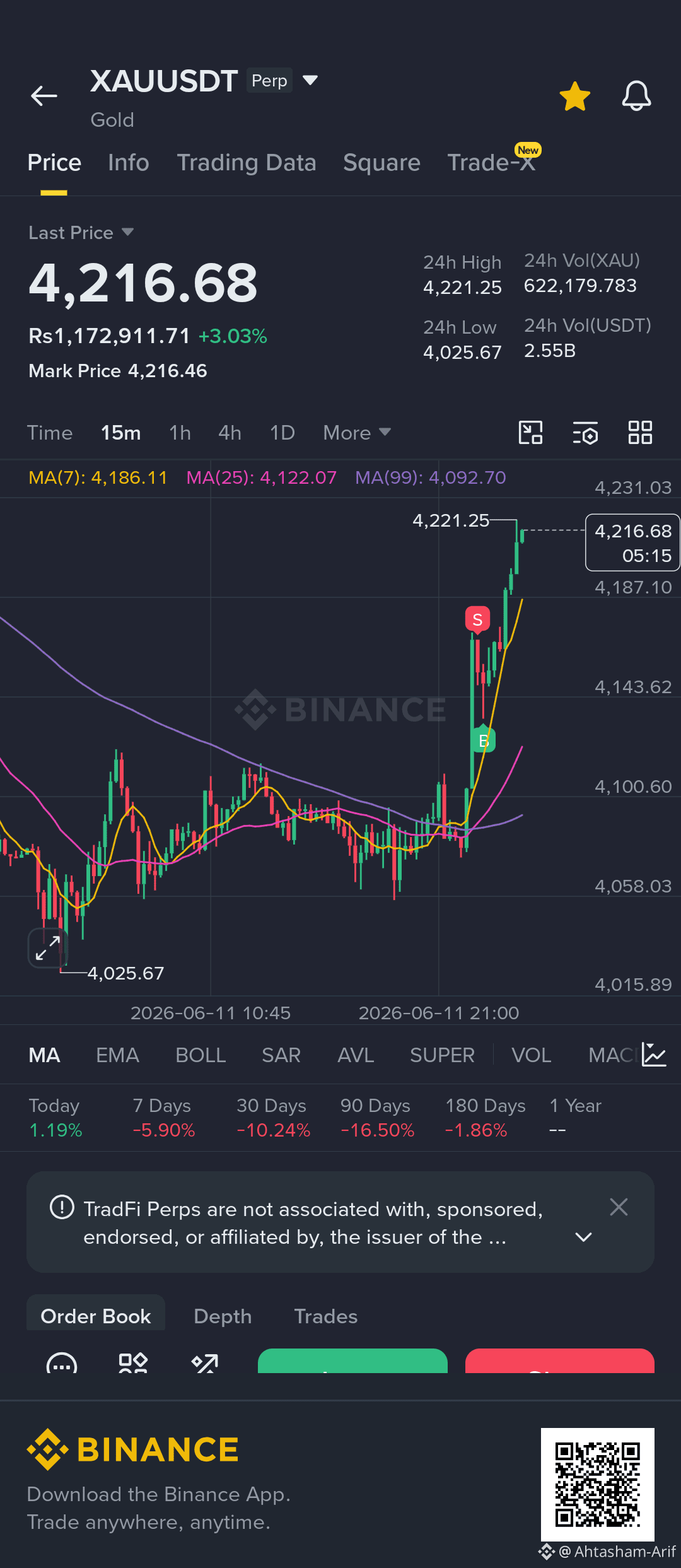Screen dimensions: 681x1568
Task: Tap the Today 1.19% performance
Action: click(55, 1118)
